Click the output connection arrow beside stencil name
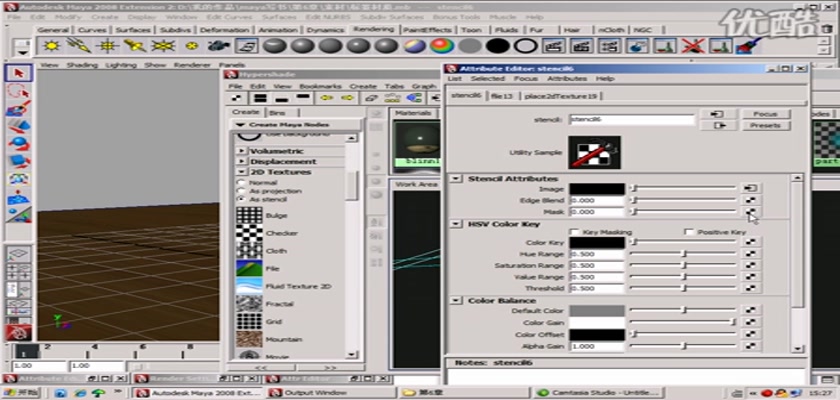The image size is (840, 400). point(718,125)
